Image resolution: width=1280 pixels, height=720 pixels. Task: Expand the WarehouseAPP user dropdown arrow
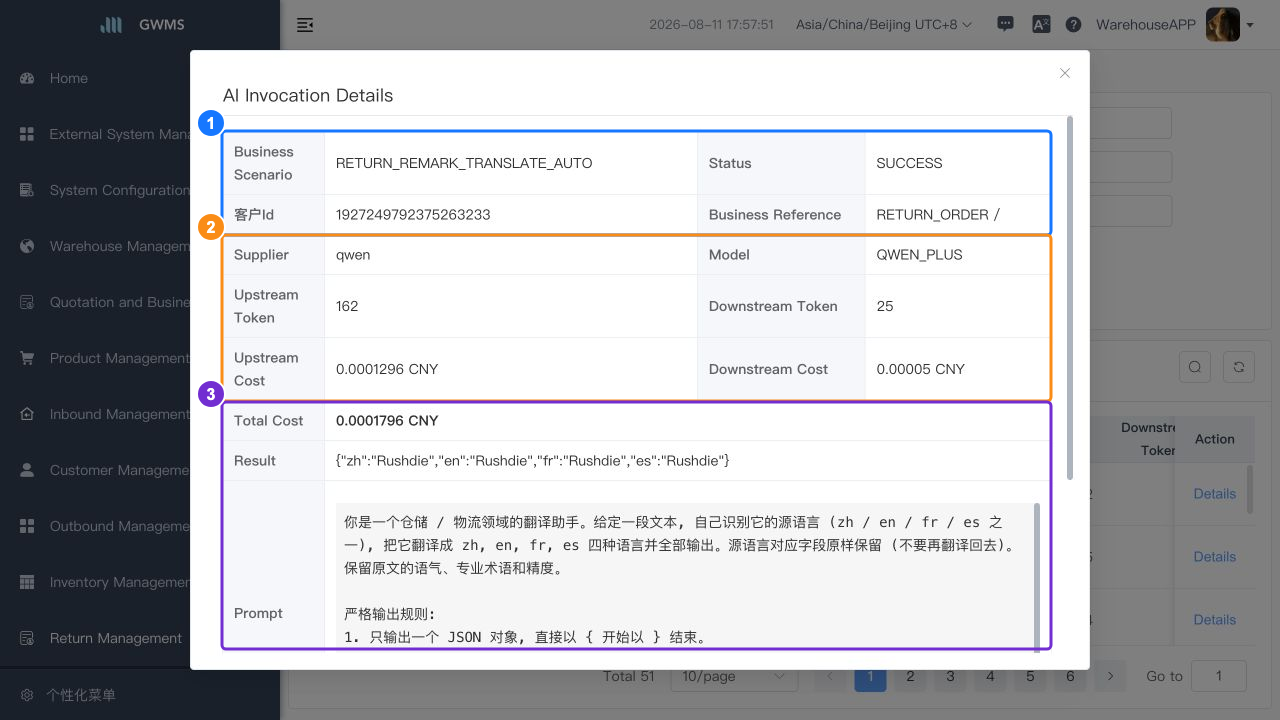pos(1250,26)
